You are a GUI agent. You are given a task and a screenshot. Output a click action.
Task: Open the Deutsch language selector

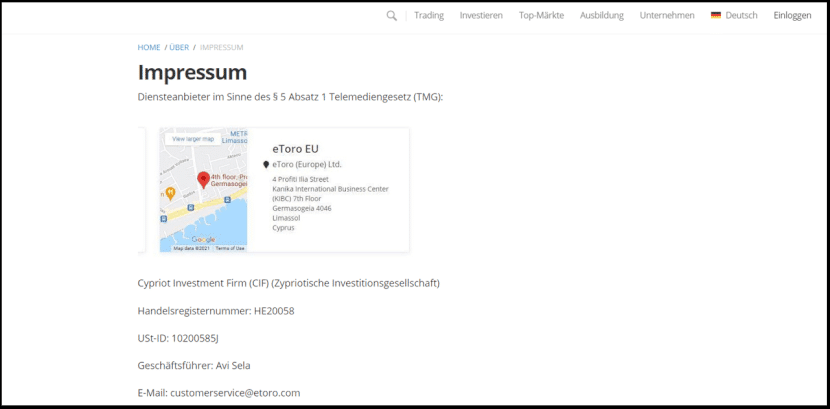click(x=734, y=15)
